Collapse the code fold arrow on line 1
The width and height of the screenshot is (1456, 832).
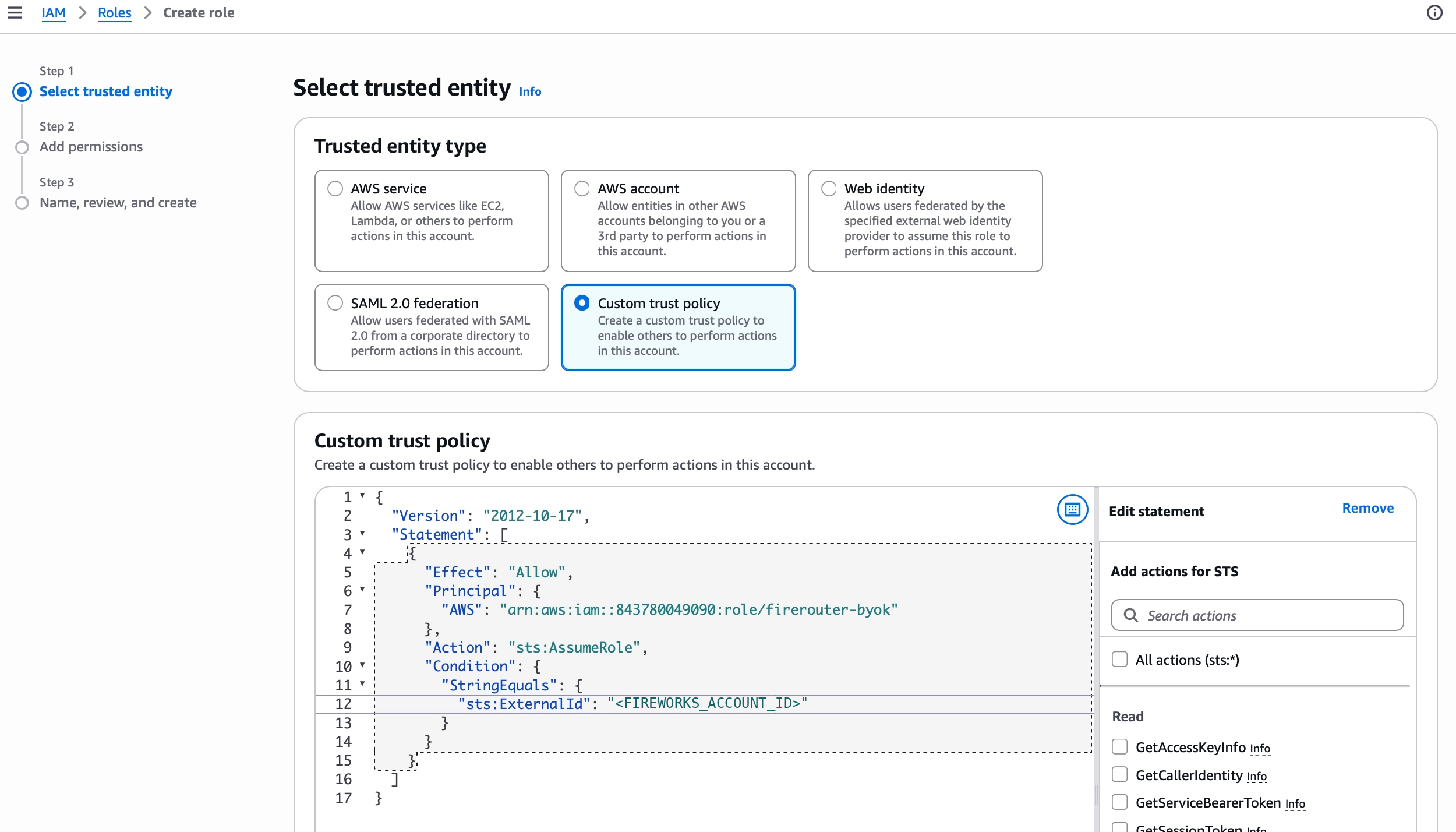[362, 496]
